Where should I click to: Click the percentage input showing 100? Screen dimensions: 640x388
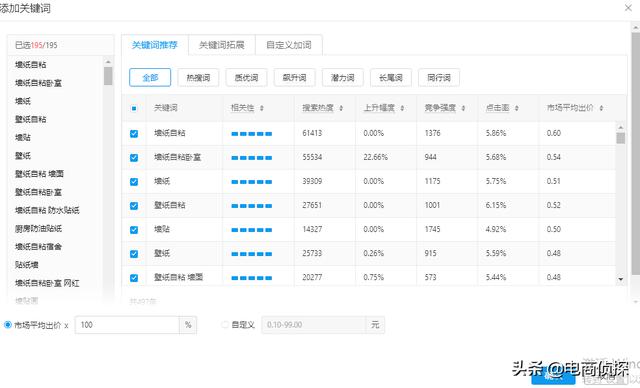tap(127, 325)
